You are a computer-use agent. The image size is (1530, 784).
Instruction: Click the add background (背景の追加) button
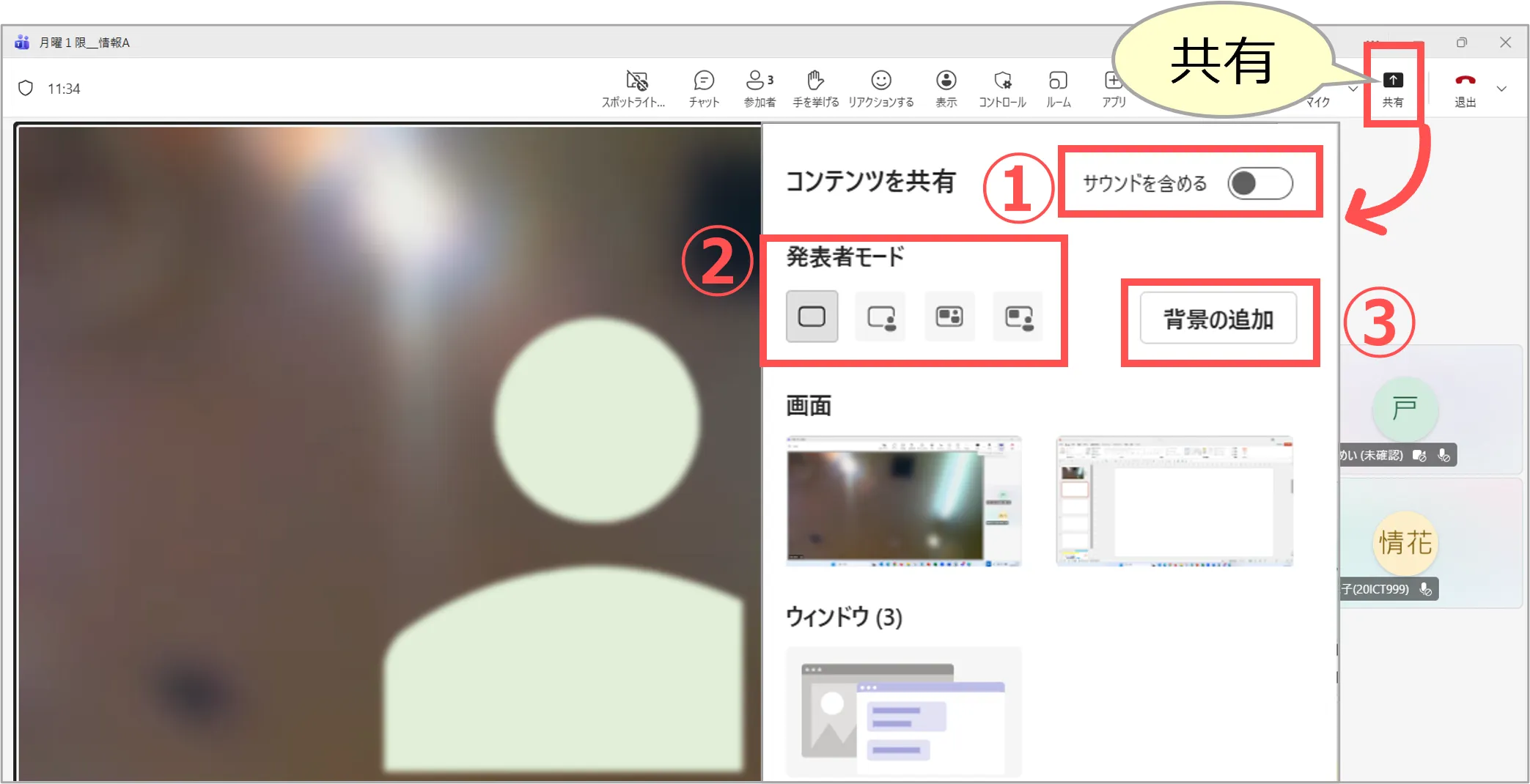point(1218,319)
